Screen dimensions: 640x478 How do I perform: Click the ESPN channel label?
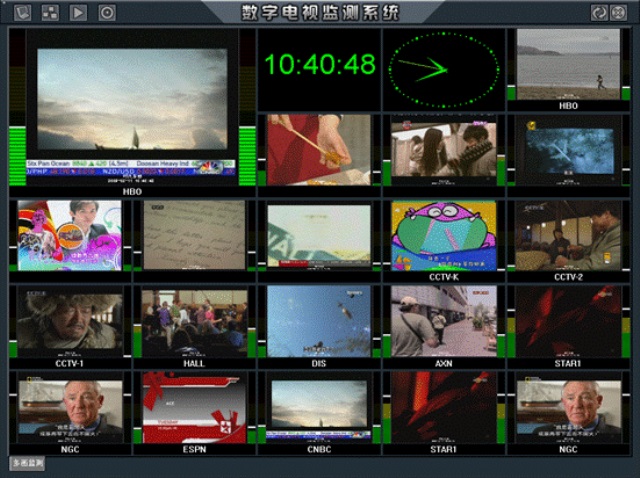pos(194,449)
